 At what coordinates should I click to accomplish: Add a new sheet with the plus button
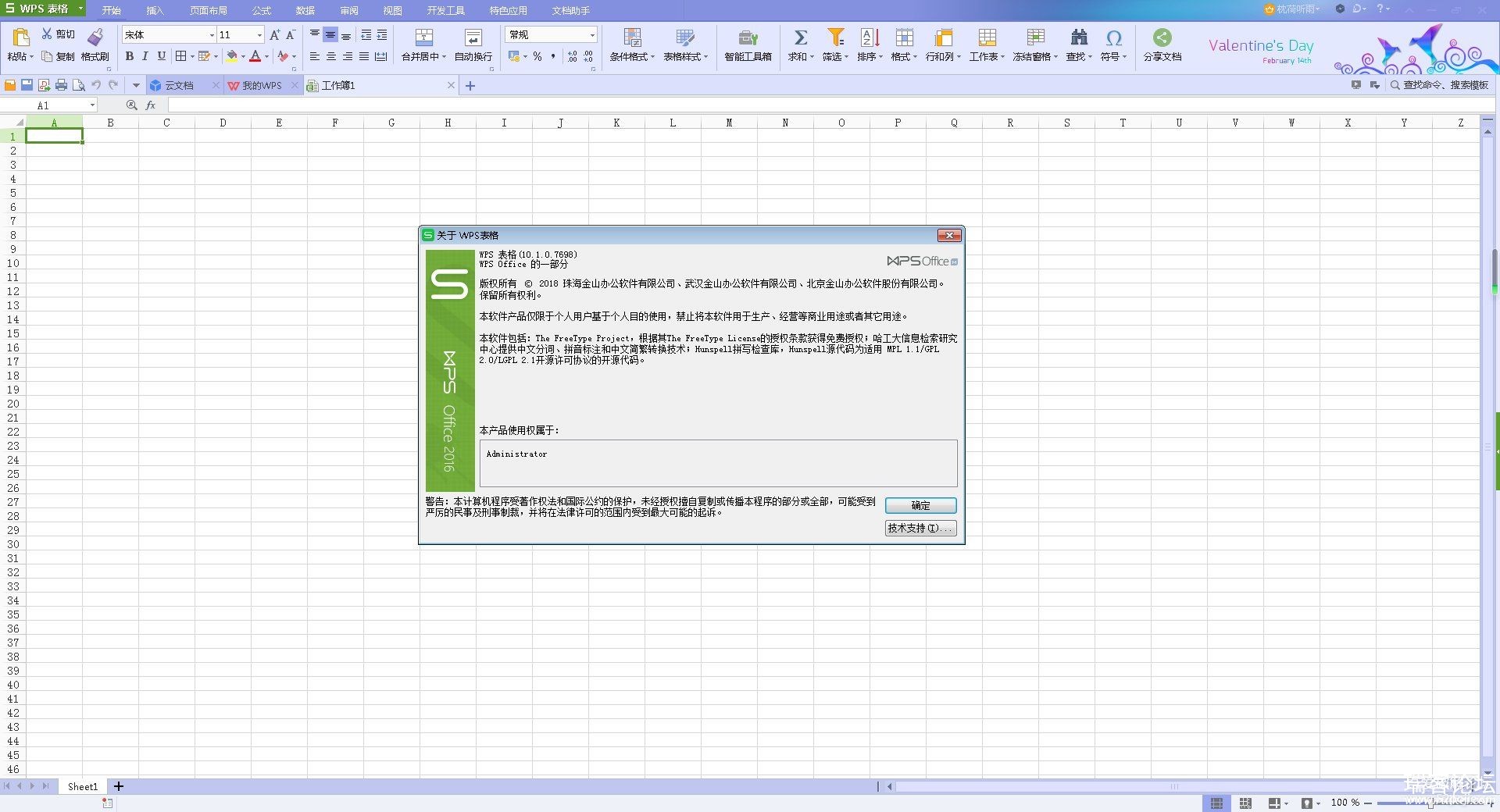pyautogui.click(x=119, y=786)
